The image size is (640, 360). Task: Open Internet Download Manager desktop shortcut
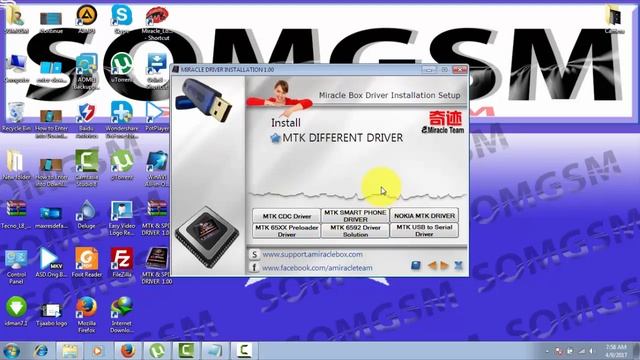122,314
